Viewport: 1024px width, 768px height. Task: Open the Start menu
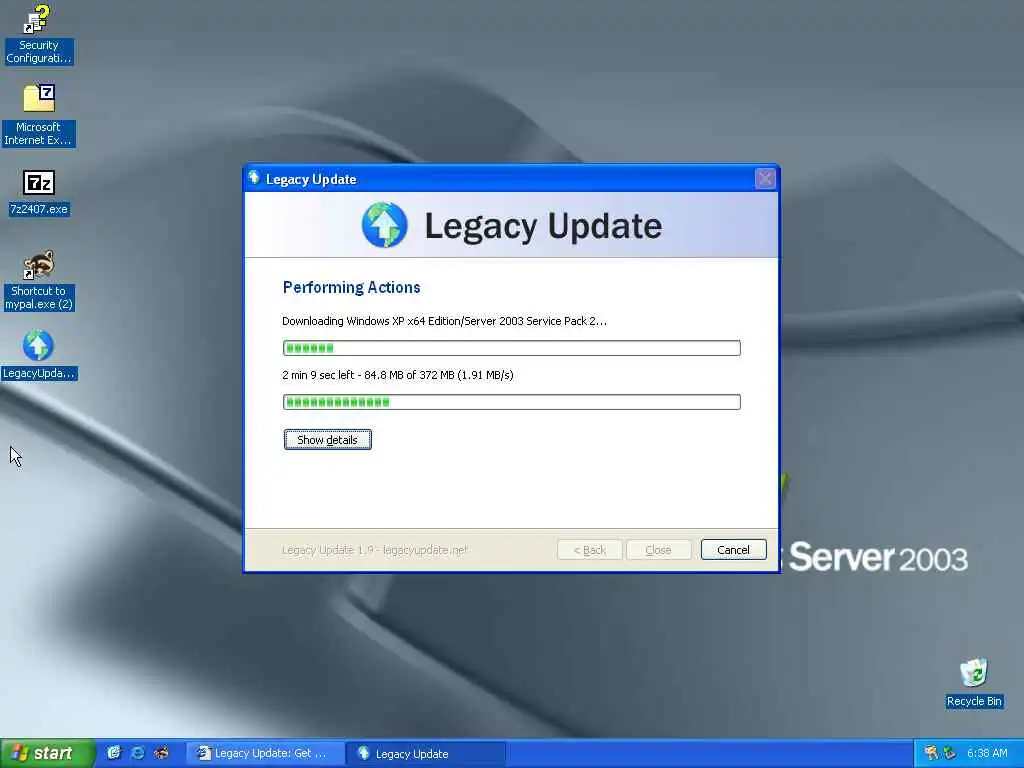click(x=48, y=753)
